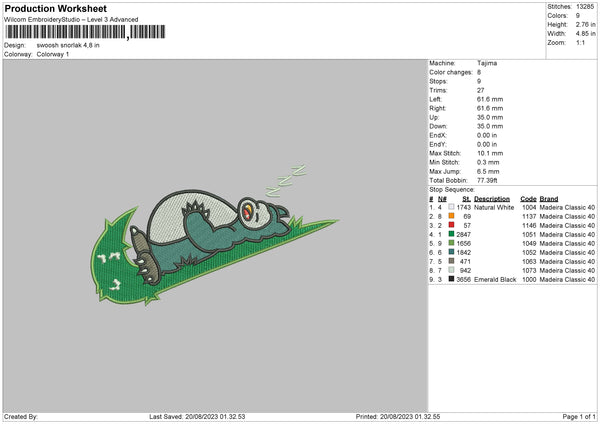Click thread code '1063'
Image resolution: width=600 pixels, height=424 pixels.
529,261
